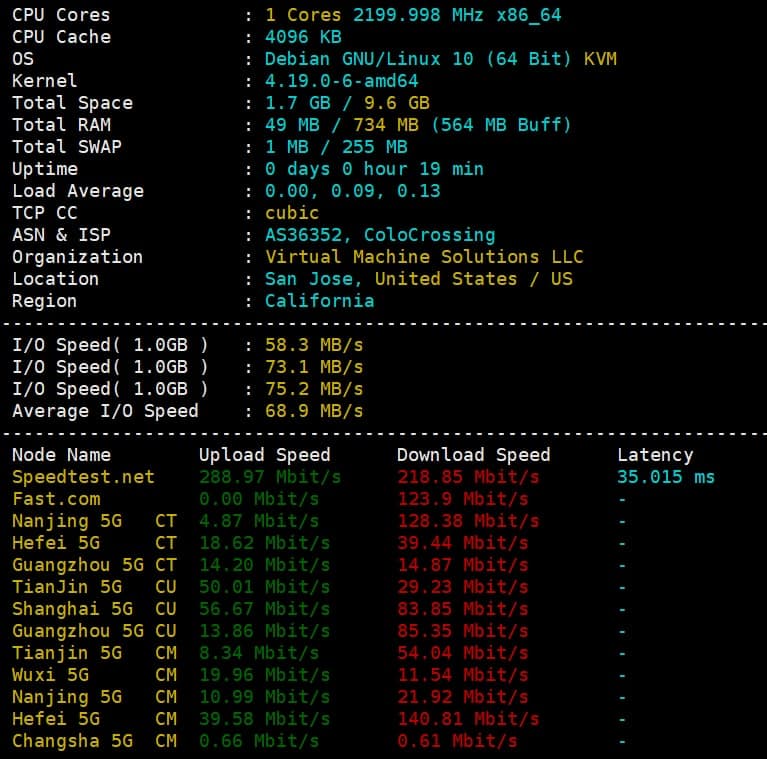Click the Kernel version 4.19.0-6-amd64
The image size is (767, 759).
point(341,81)
